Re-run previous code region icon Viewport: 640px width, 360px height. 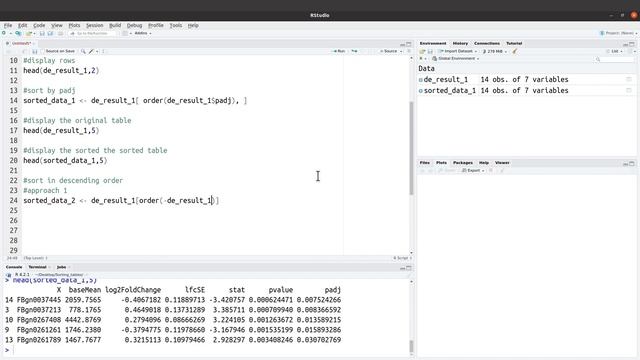[x=354, y=51]
